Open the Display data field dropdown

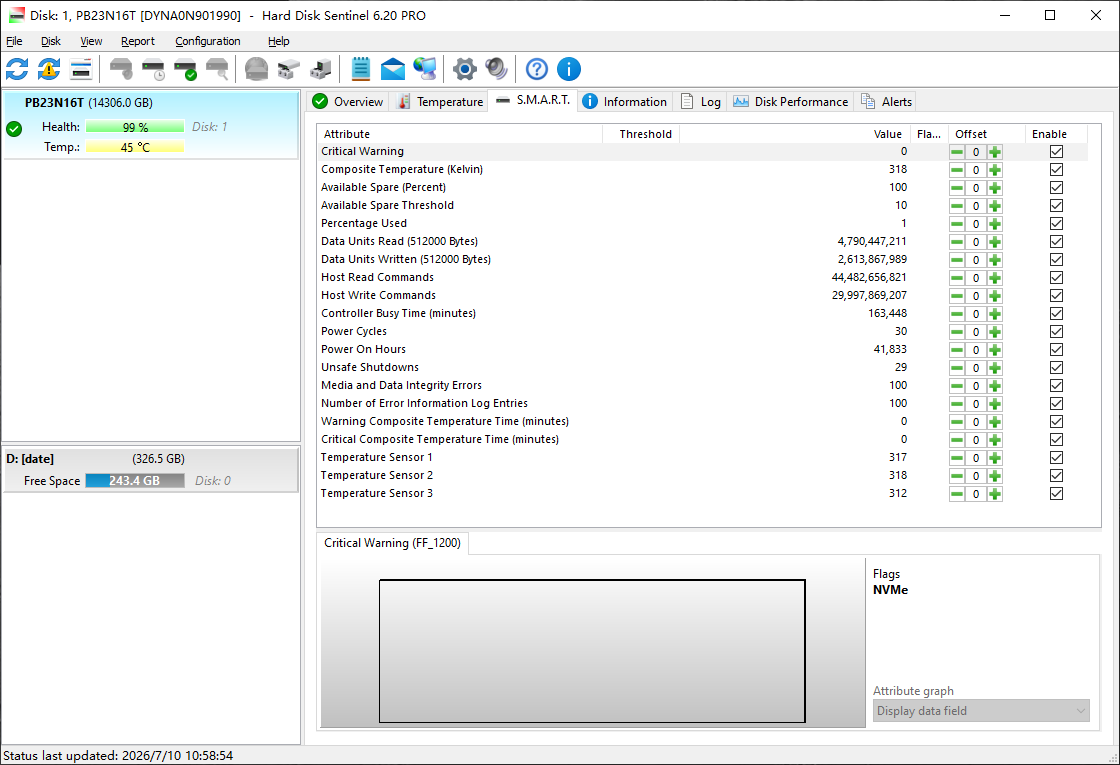(981, 711)
